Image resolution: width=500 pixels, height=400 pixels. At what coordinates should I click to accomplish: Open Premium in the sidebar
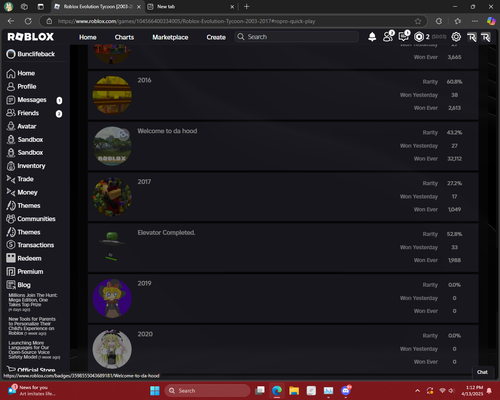pos(25,272)
